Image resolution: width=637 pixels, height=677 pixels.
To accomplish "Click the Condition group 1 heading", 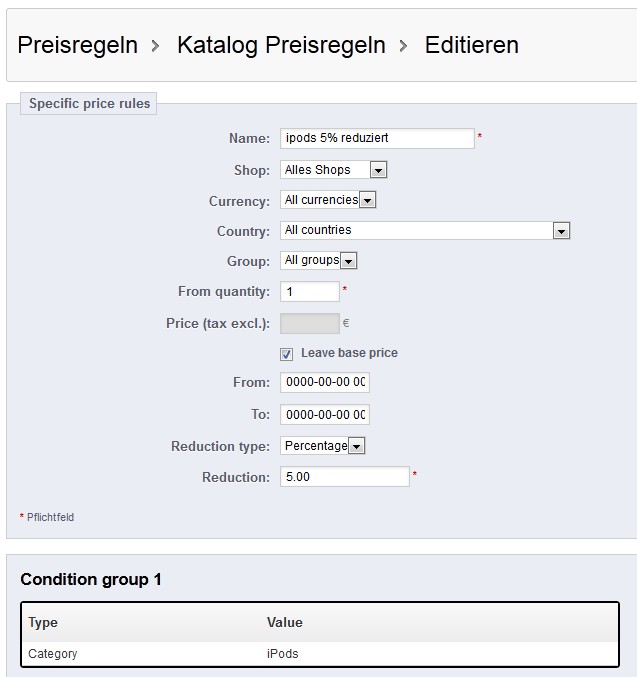I will (x=91, y=579).
